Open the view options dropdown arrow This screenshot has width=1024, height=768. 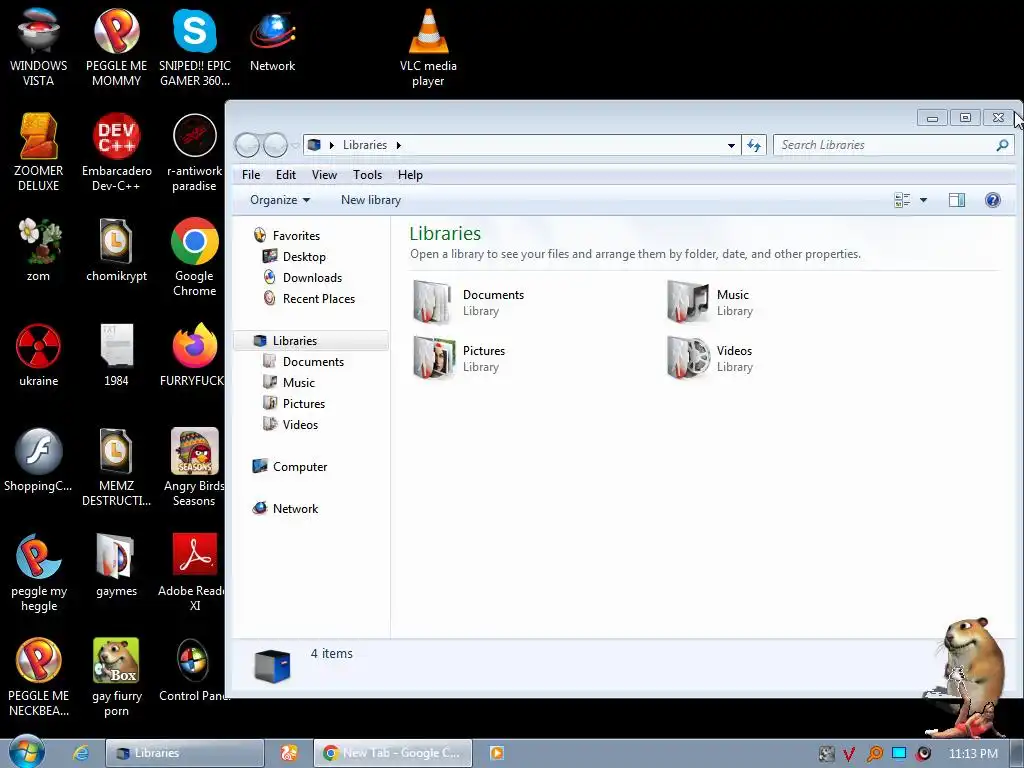point(923,200)
